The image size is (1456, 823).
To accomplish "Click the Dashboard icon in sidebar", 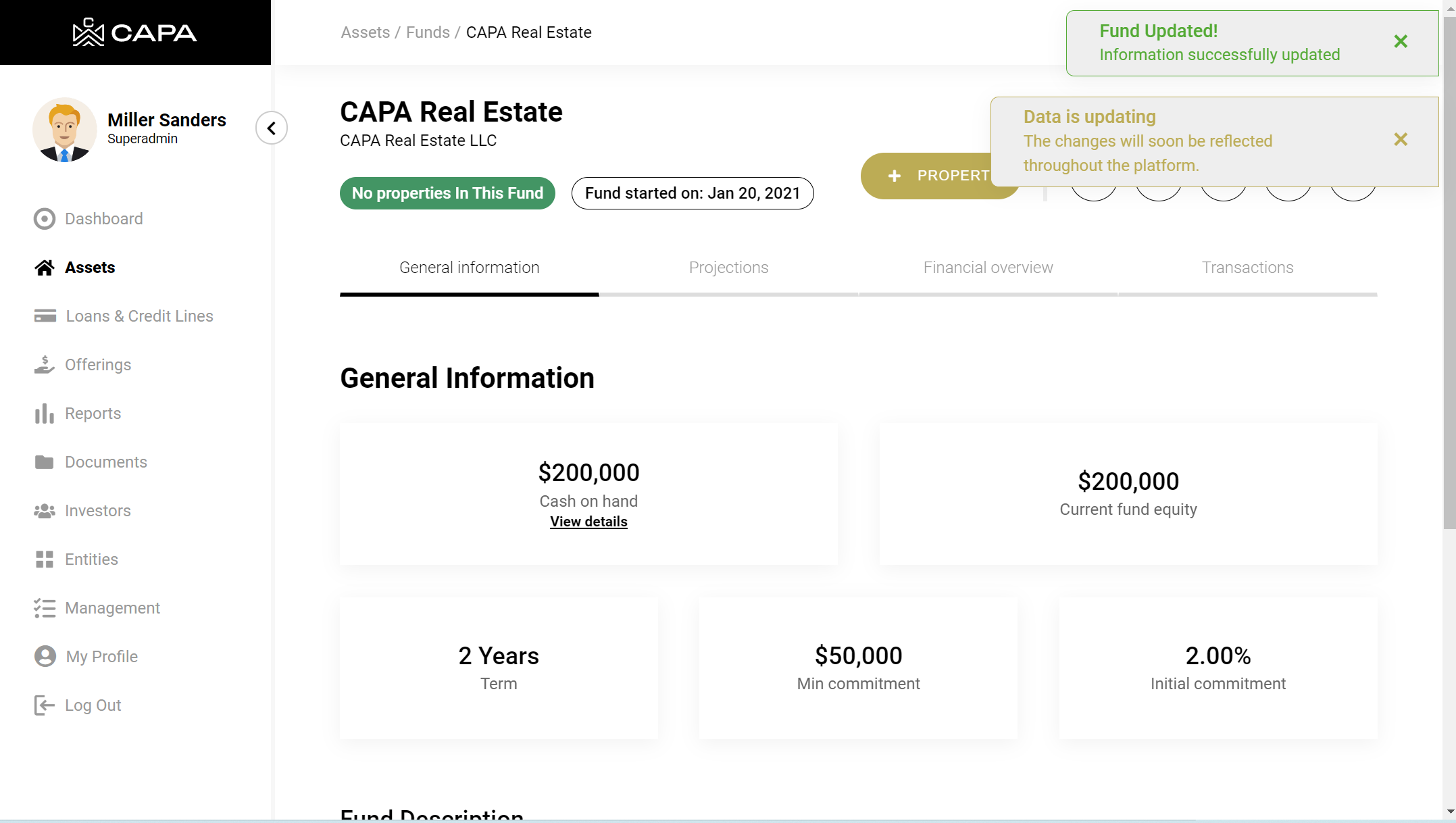I will [x=45, y=219].
